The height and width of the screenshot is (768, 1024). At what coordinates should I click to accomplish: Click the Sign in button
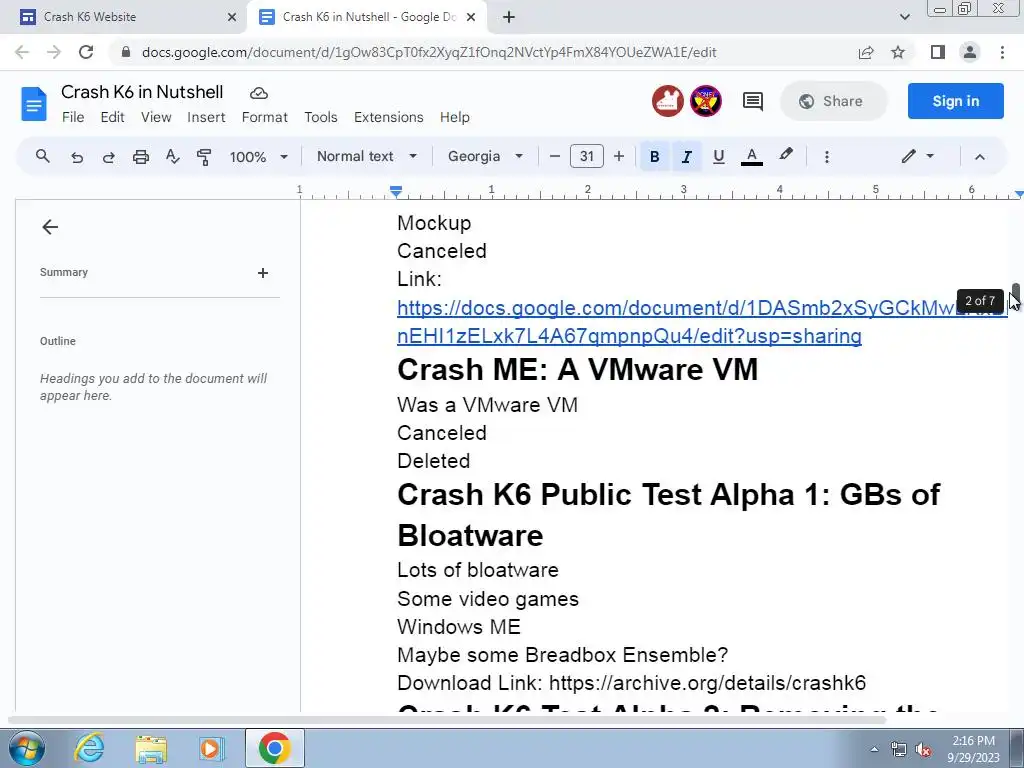[x=955, y=101]
